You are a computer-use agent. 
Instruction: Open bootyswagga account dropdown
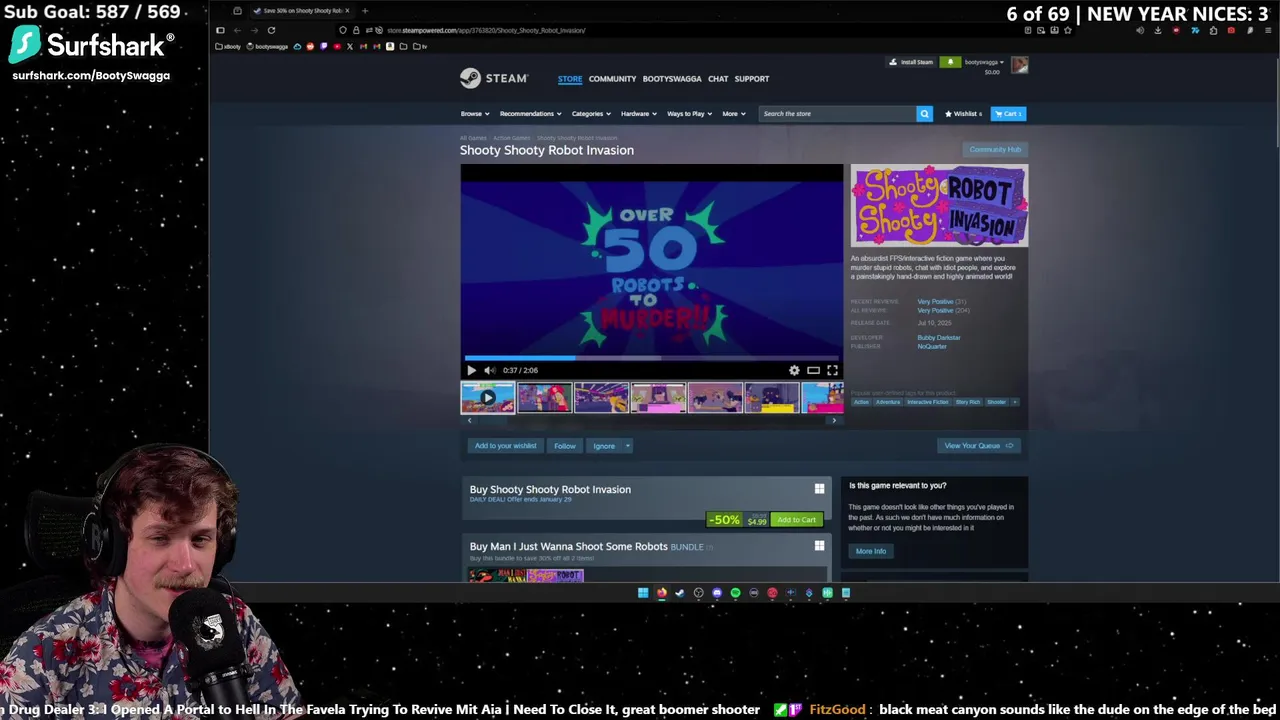984,62
